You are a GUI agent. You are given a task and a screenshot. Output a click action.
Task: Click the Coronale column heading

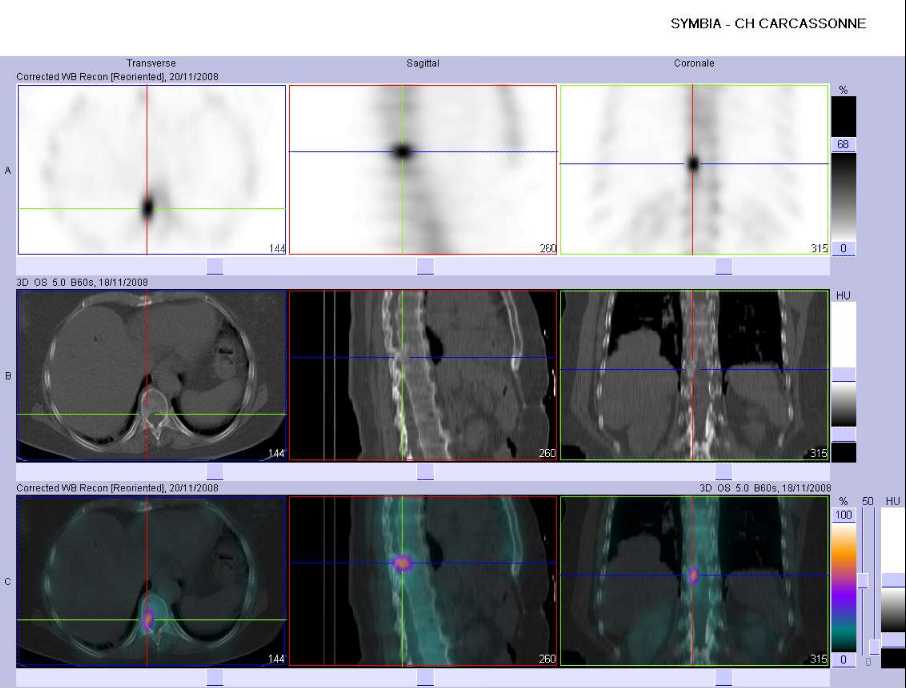tap(694, 63)
